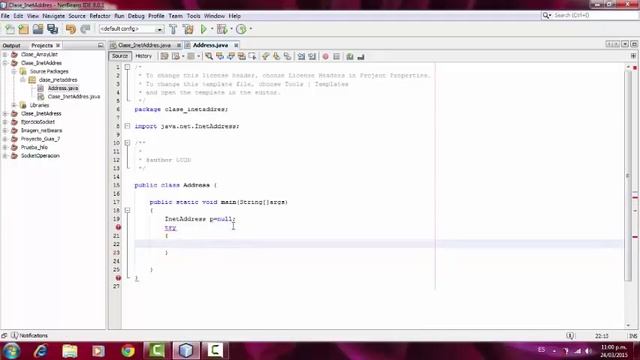Close the Projects panel tab
640x360 pixels.
coord(58,45)
